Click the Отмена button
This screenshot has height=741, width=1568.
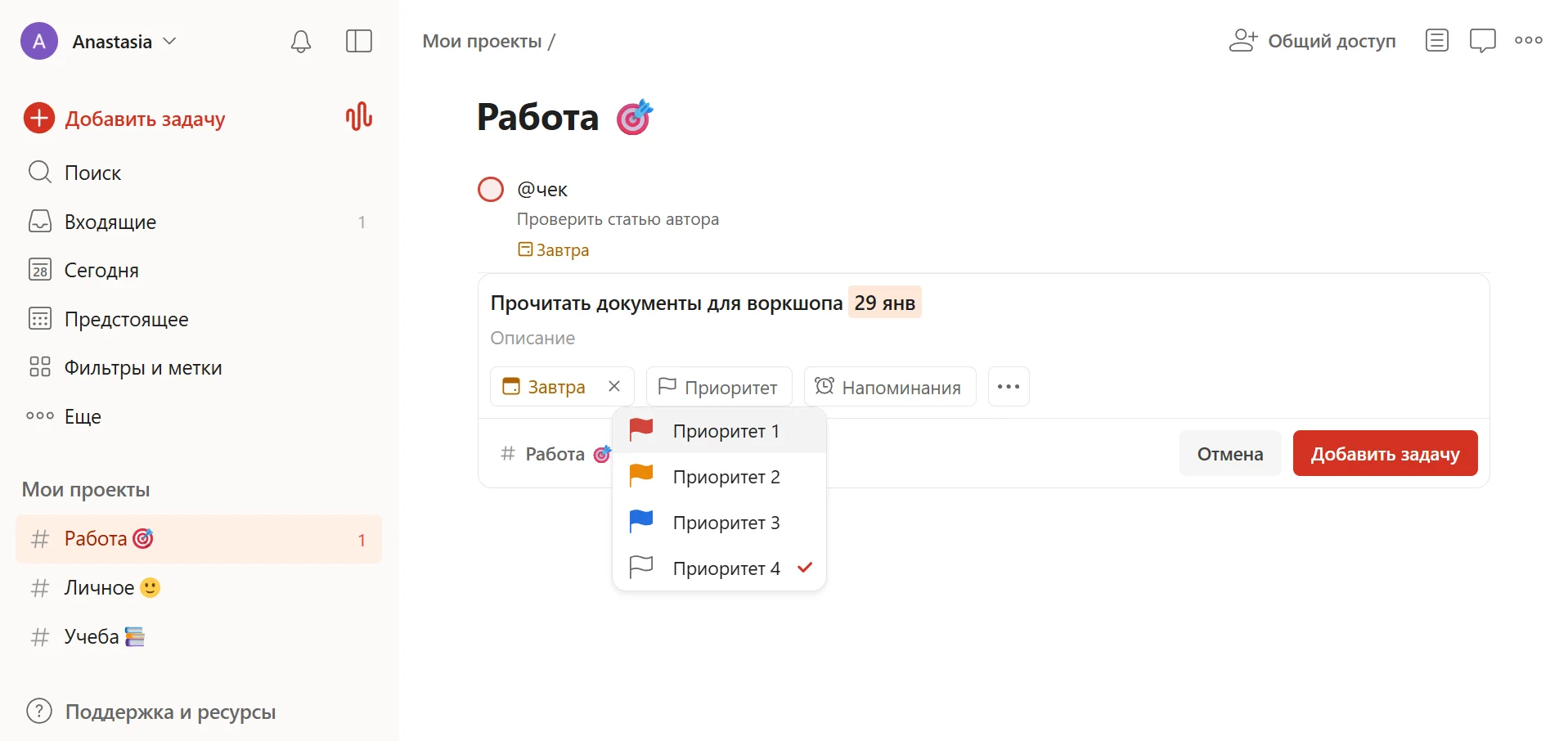tap(1229, 454)
